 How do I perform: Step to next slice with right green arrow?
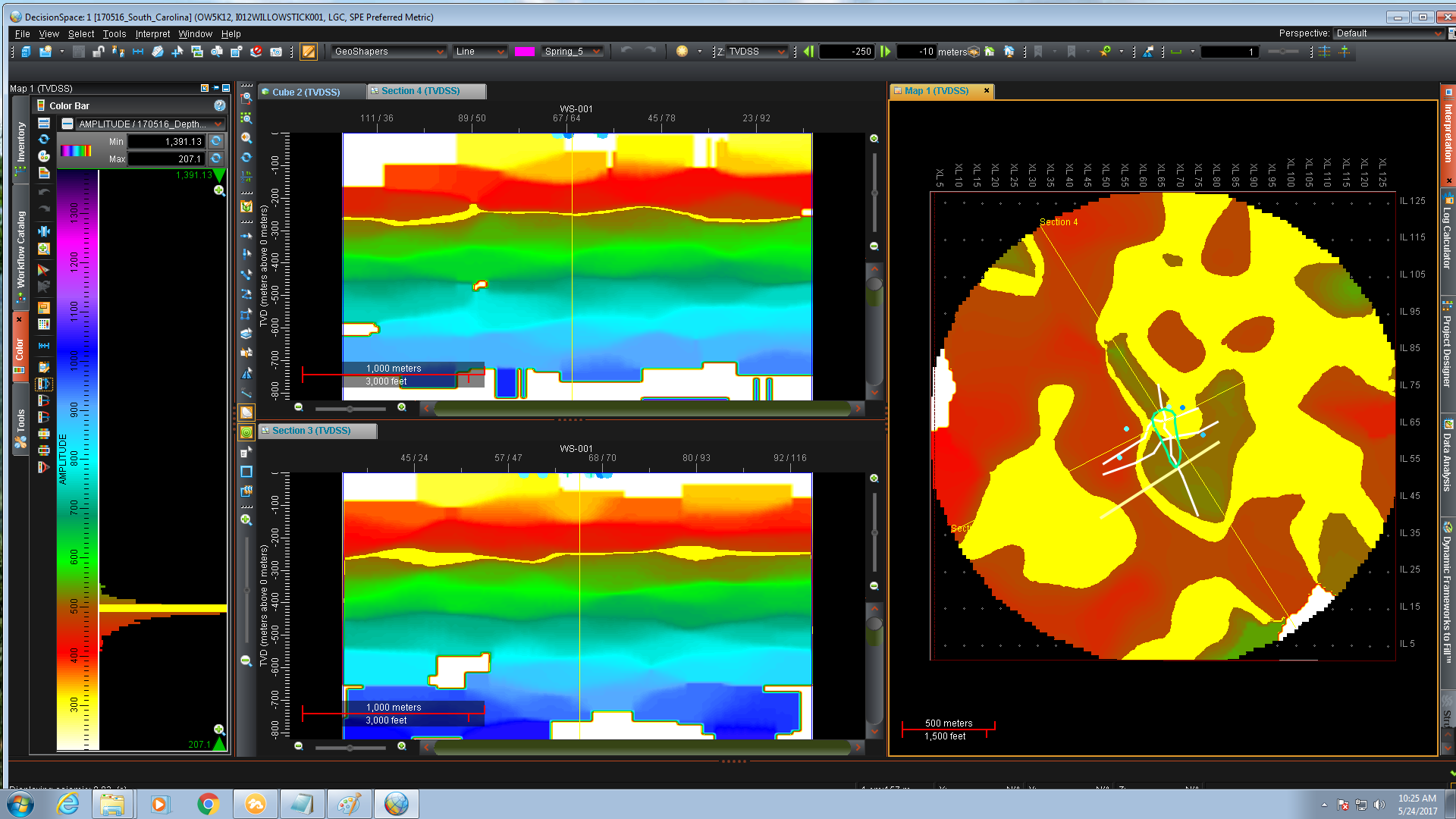(885, 52)
